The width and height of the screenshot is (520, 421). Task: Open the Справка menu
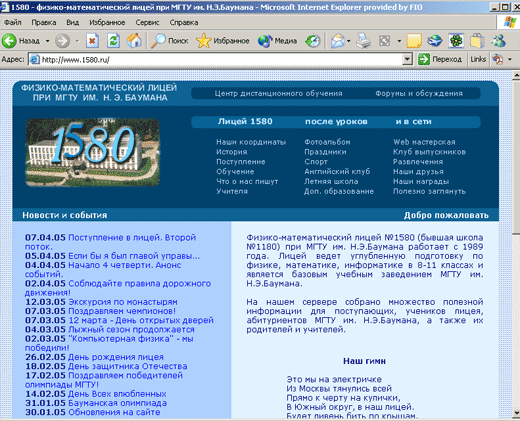184,22
